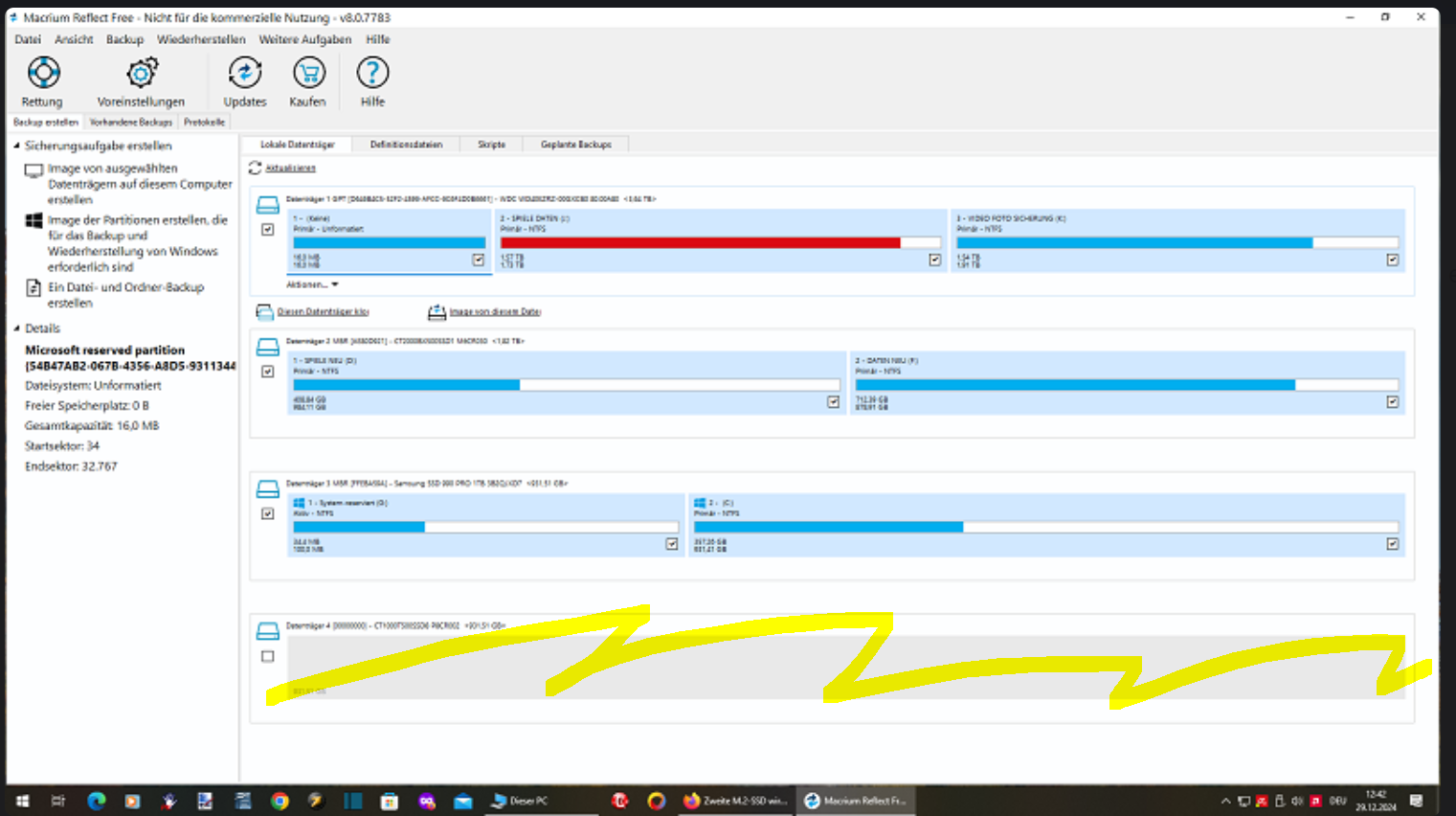This screenshot has width=1456, height=816.
Task: Check for Updates via toolbar icon
Action: [x=245, y=73]
